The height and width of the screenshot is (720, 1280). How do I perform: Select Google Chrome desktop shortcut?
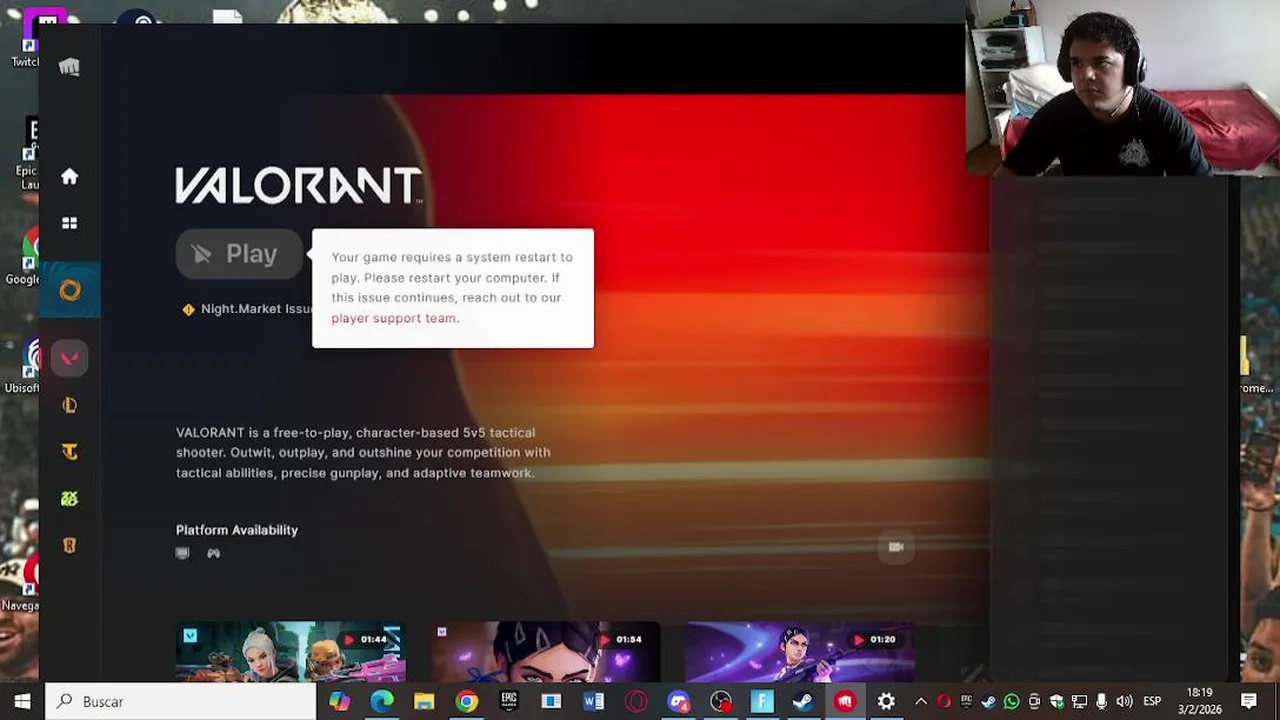click(22, 258)
